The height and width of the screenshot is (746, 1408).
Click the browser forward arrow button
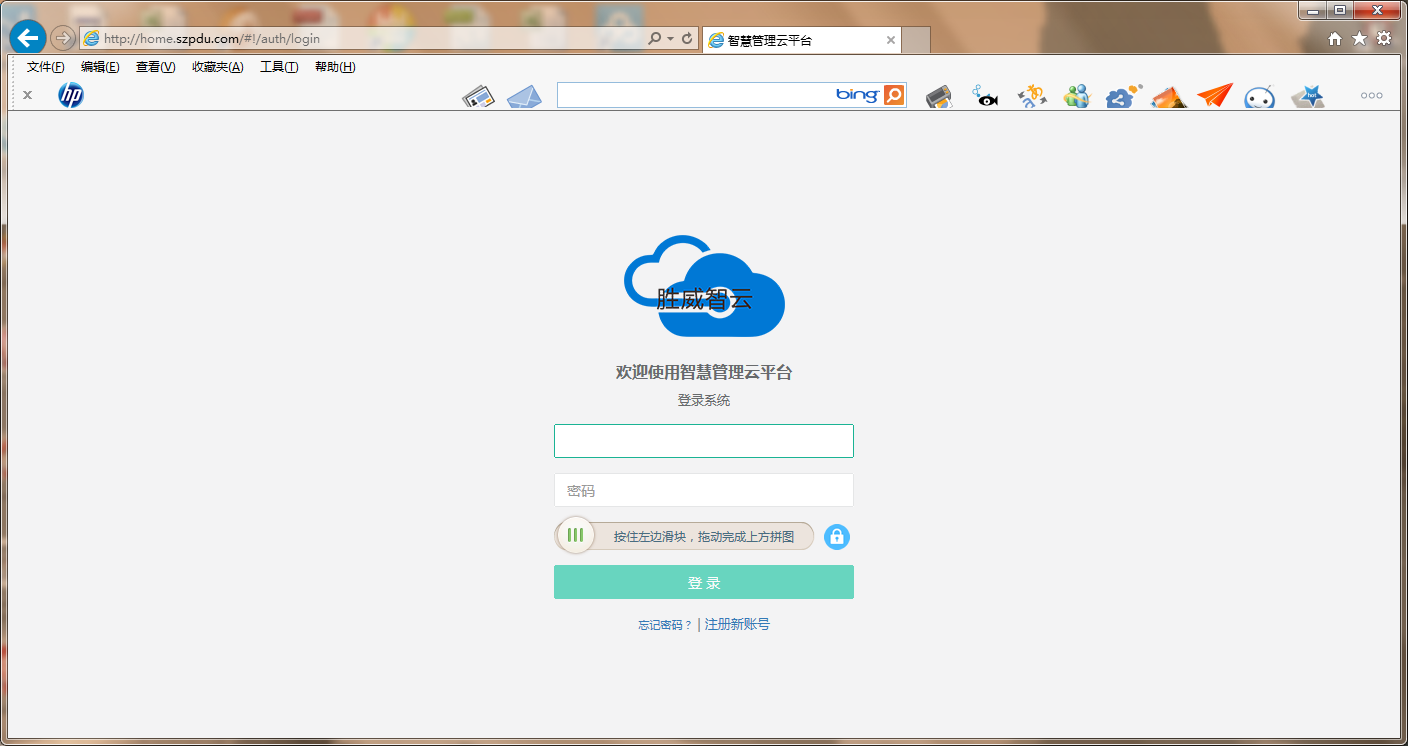click(63, 38)
